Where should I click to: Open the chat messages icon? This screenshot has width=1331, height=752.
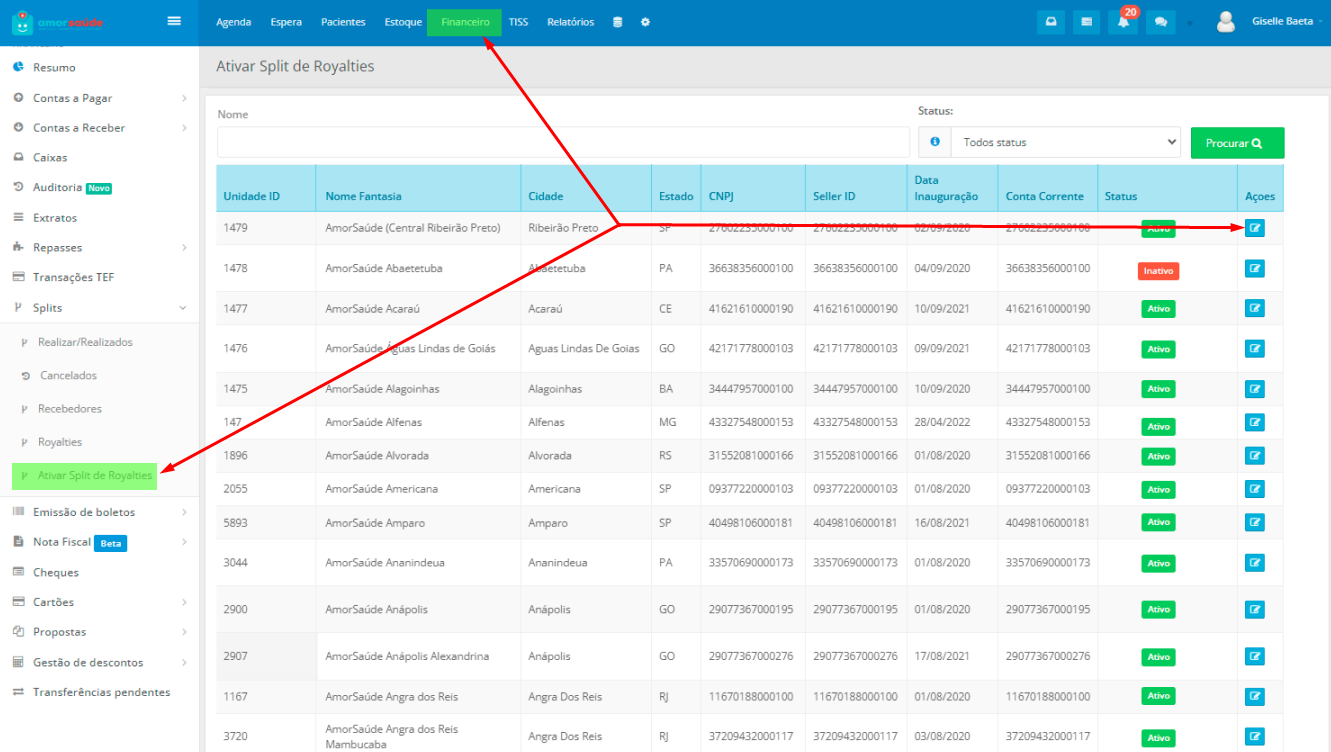point(1159,22)
